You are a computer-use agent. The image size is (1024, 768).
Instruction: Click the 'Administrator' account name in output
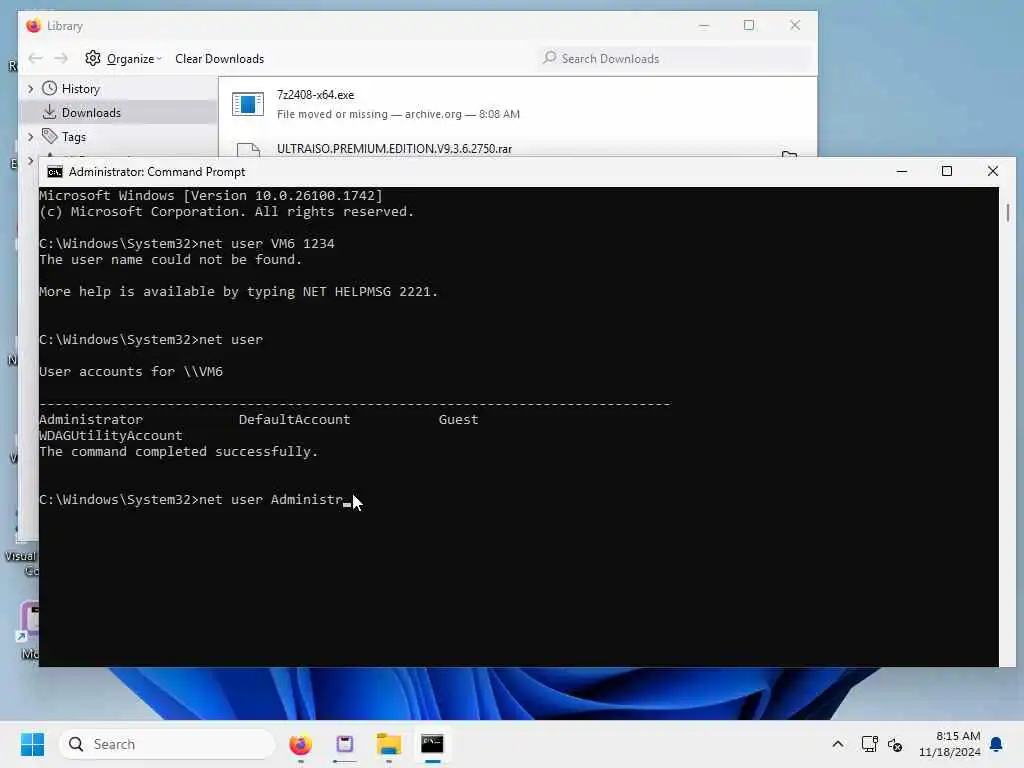coord(91,419)
